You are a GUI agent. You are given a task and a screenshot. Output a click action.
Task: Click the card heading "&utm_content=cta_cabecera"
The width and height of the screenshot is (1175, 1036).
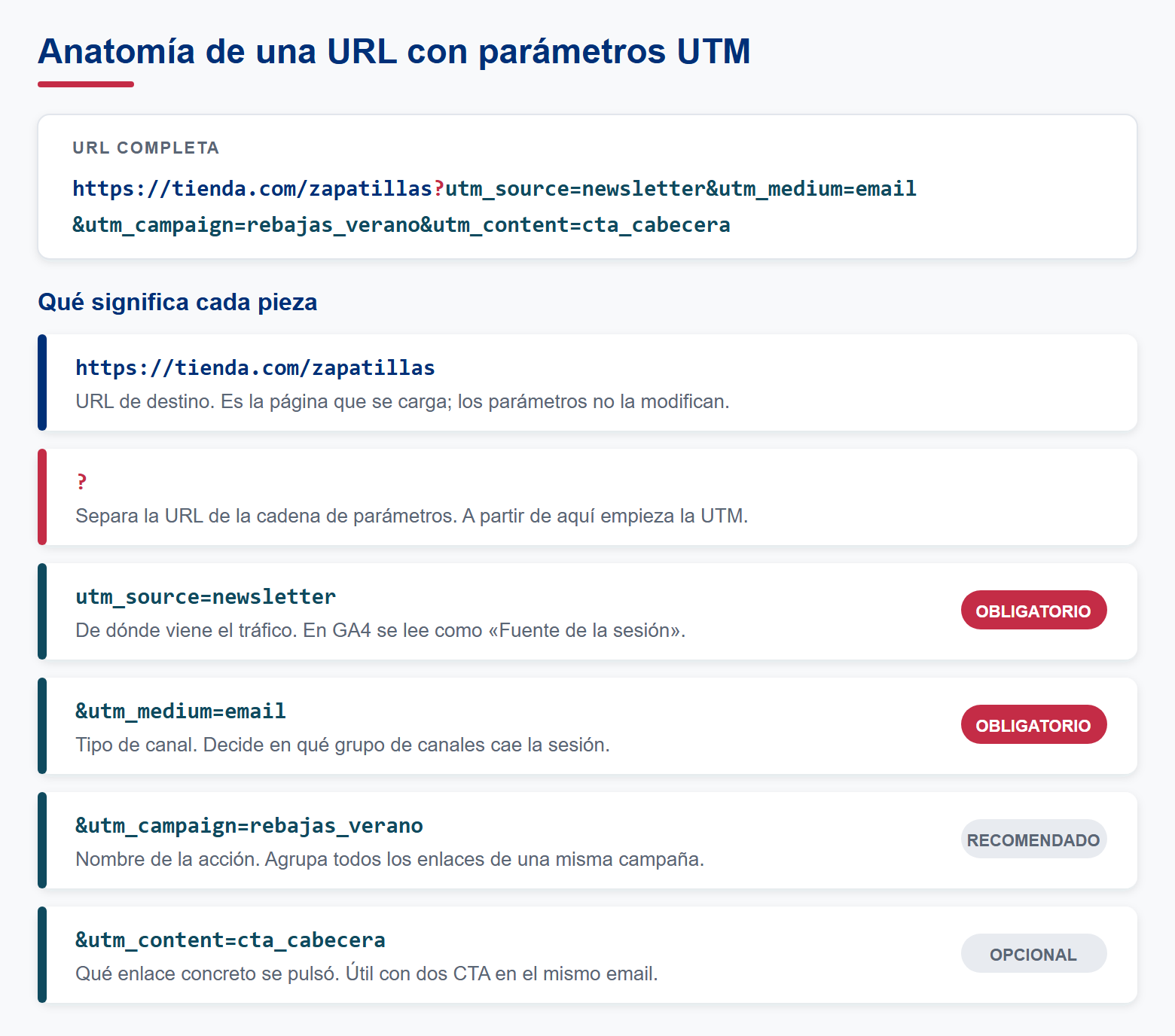coord(230,940)
